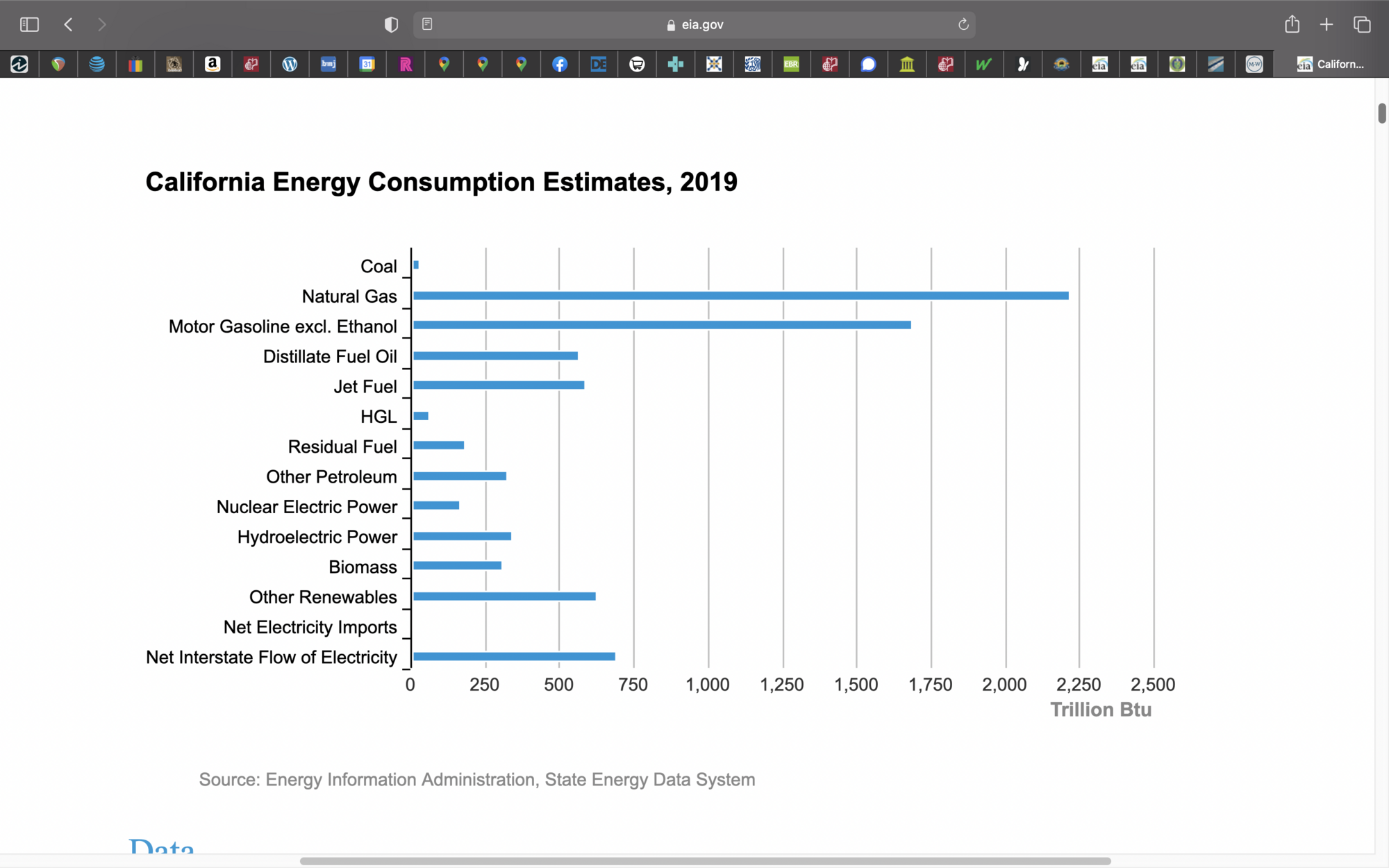Click the horizontal scrollbar at bottom
Viewport: 1389px width, 868px height.
point(705,861)
